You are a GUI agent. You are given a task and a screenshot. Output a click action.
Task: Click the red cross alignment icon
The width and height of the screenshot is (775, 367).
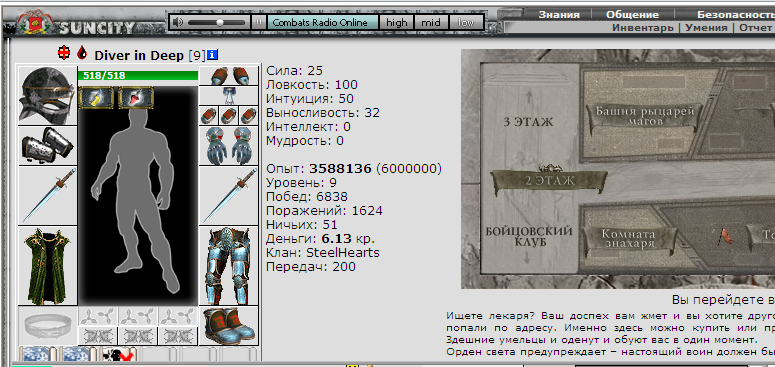pos(64,52)
